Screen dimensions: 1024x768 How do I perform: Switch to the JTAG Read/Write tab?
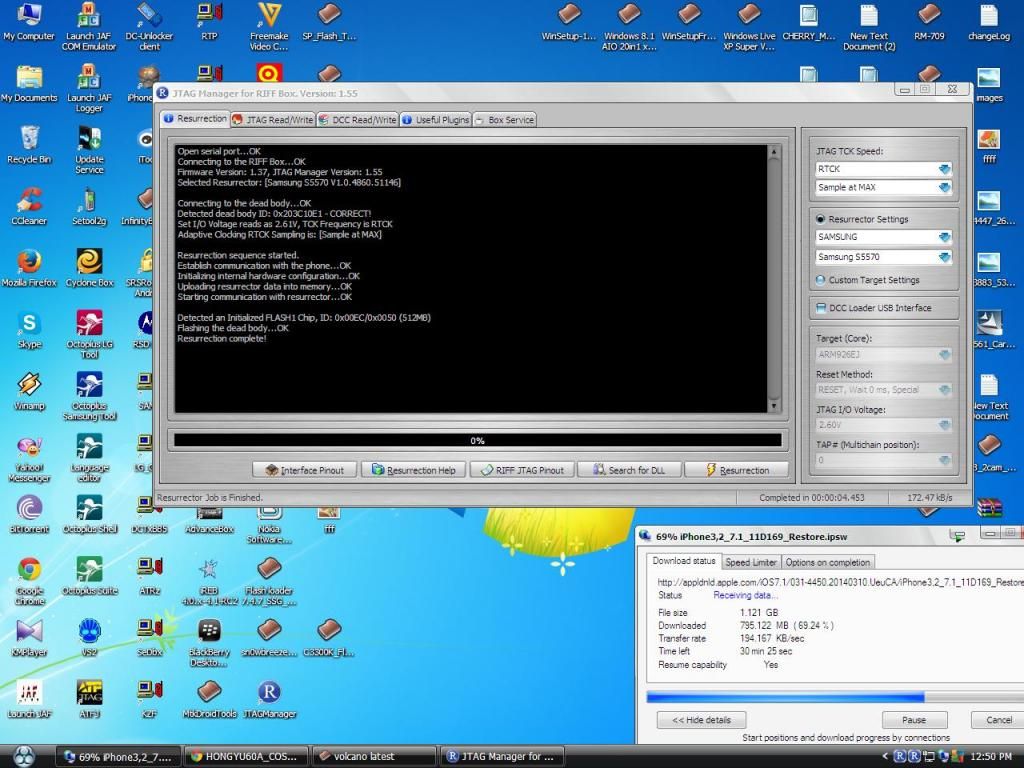(x=273, y=120)
